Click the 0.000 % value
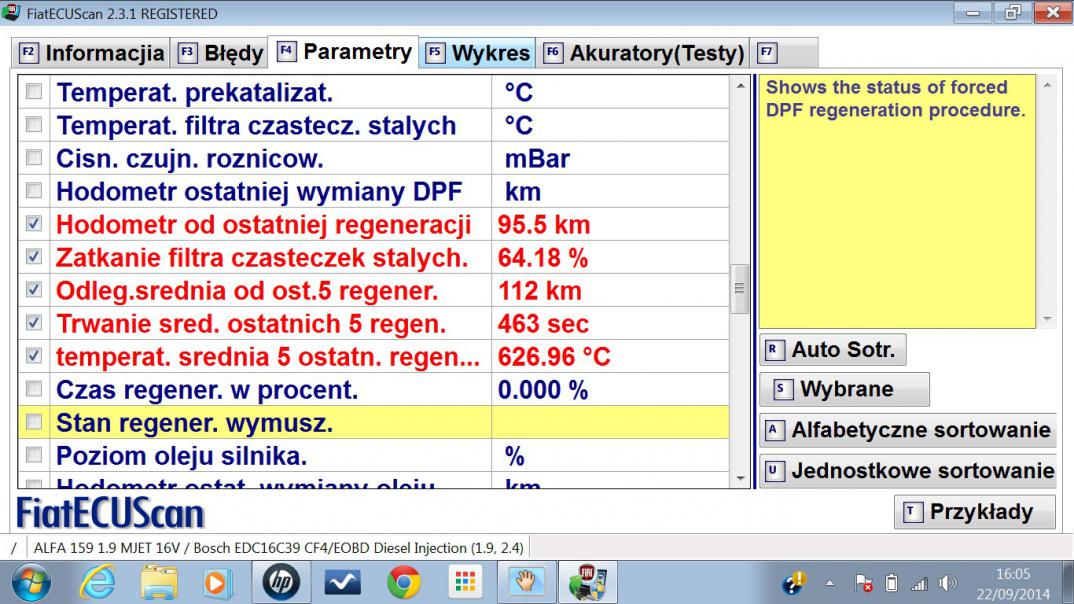The image size is (1074, 604). click(x=542, y=390)
